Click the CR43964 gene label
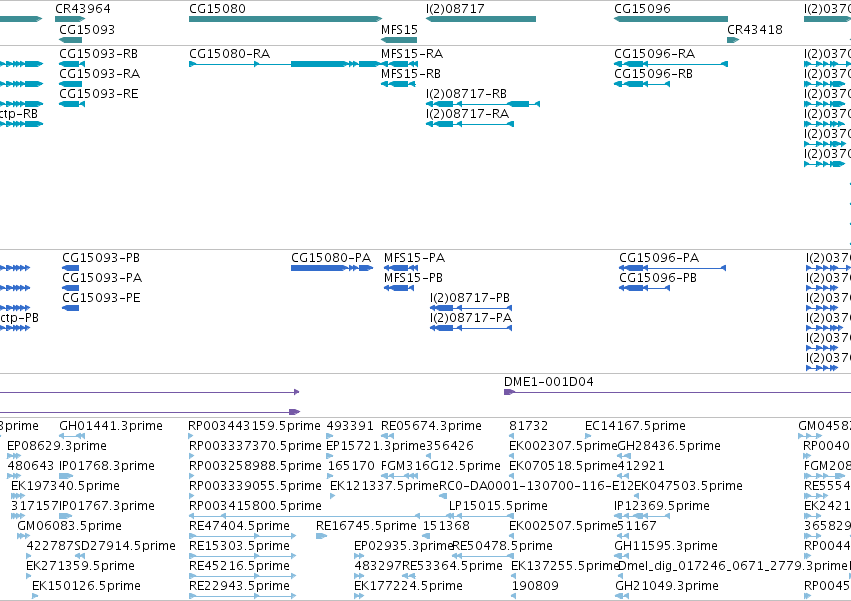Viewport: 851px width, 601px height. click(82, 9)
